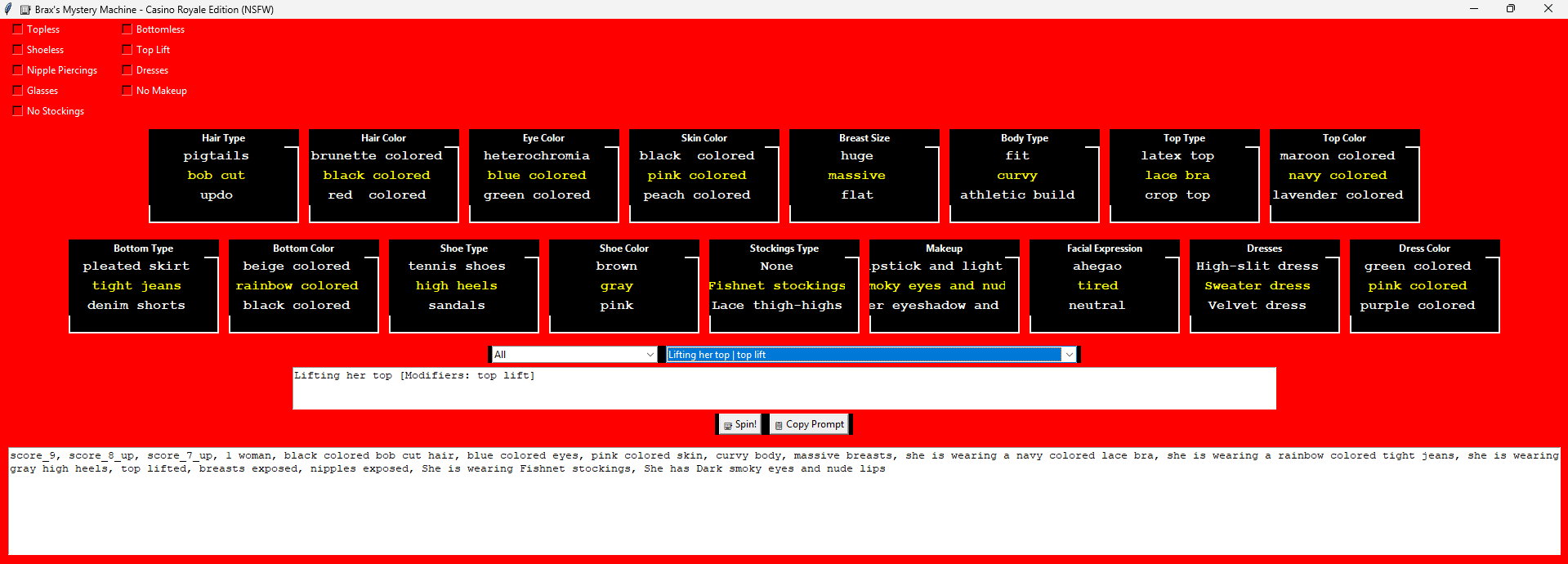Click 'crop top' in Top Type reel

1177,195
